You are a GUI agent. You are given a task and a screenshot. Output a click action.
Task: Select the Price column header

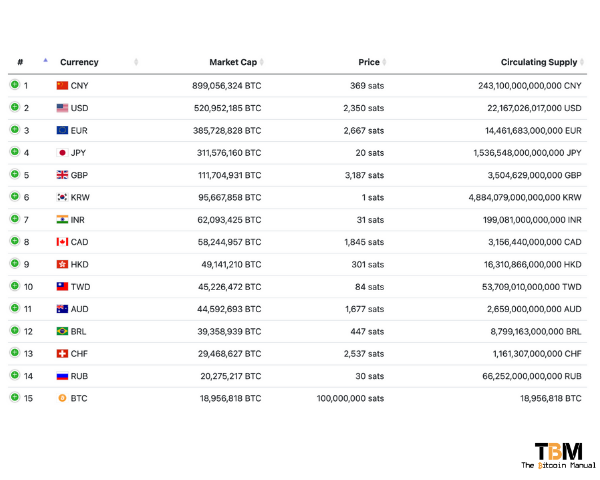(x=369, y=62)
